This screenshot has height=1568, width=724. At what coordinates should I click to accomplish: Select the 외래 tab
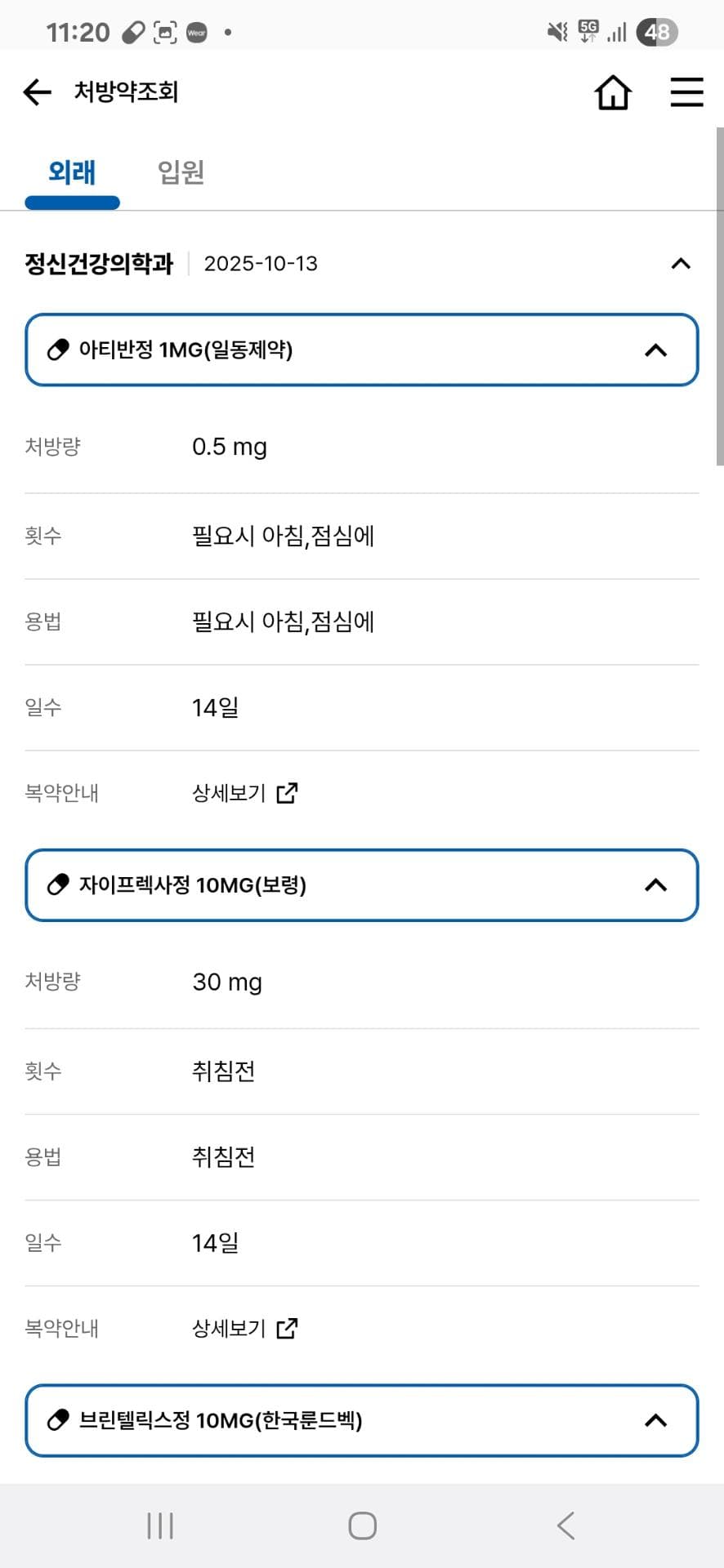pos(72,172)
